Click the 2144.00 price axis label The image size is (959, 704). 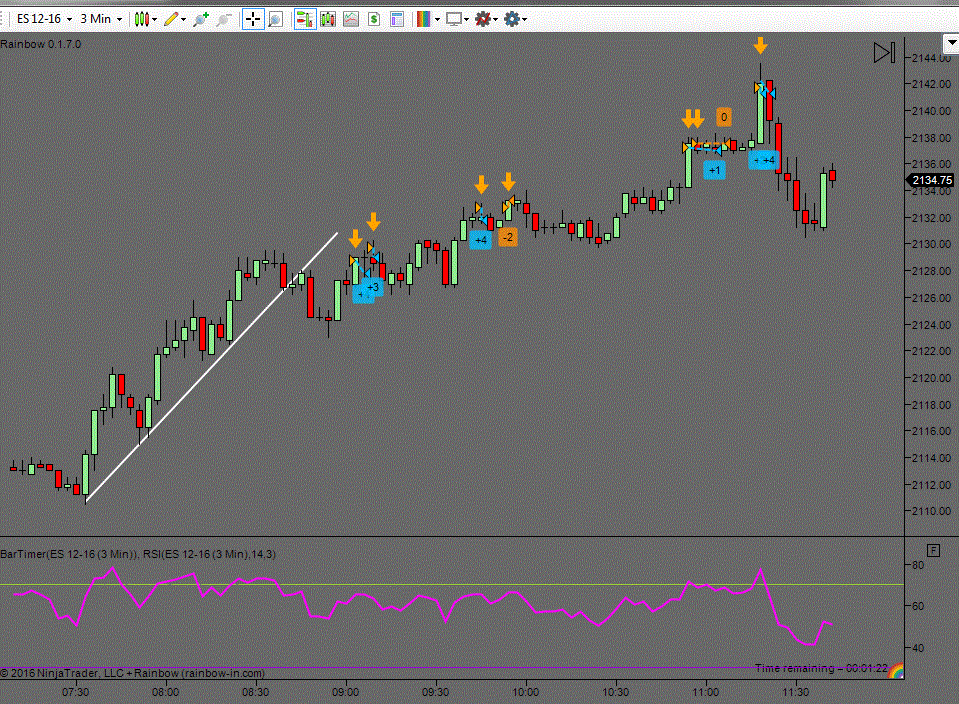[x=931, y=58]
